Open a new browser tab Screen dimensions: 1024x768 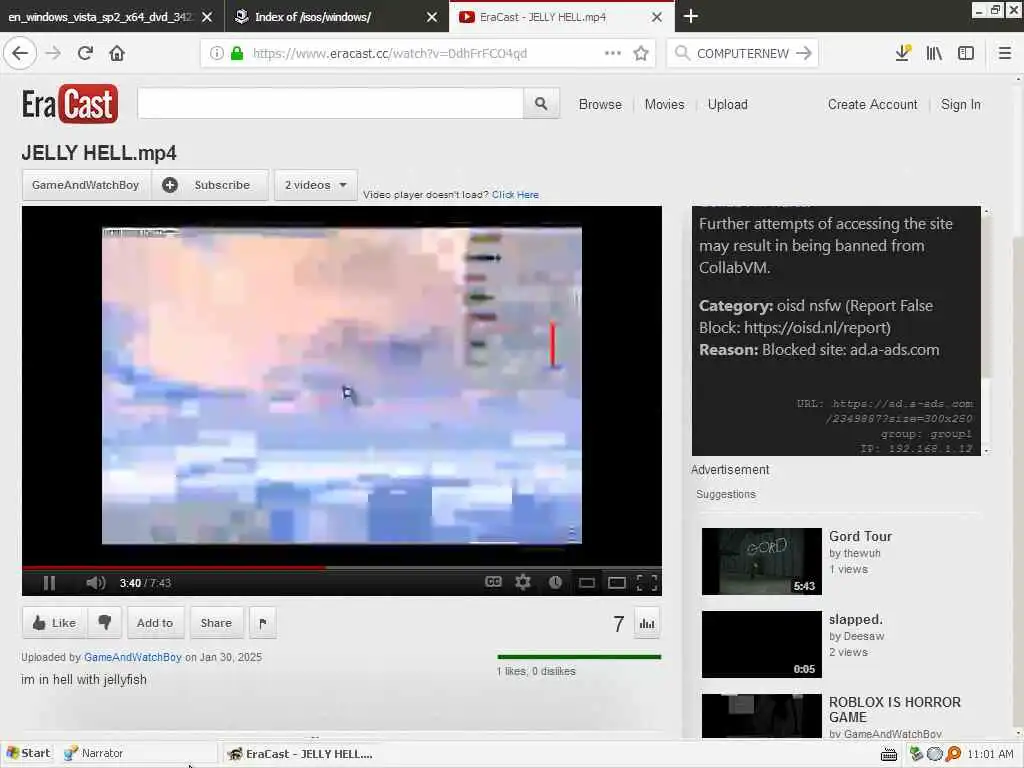point(690,16)
